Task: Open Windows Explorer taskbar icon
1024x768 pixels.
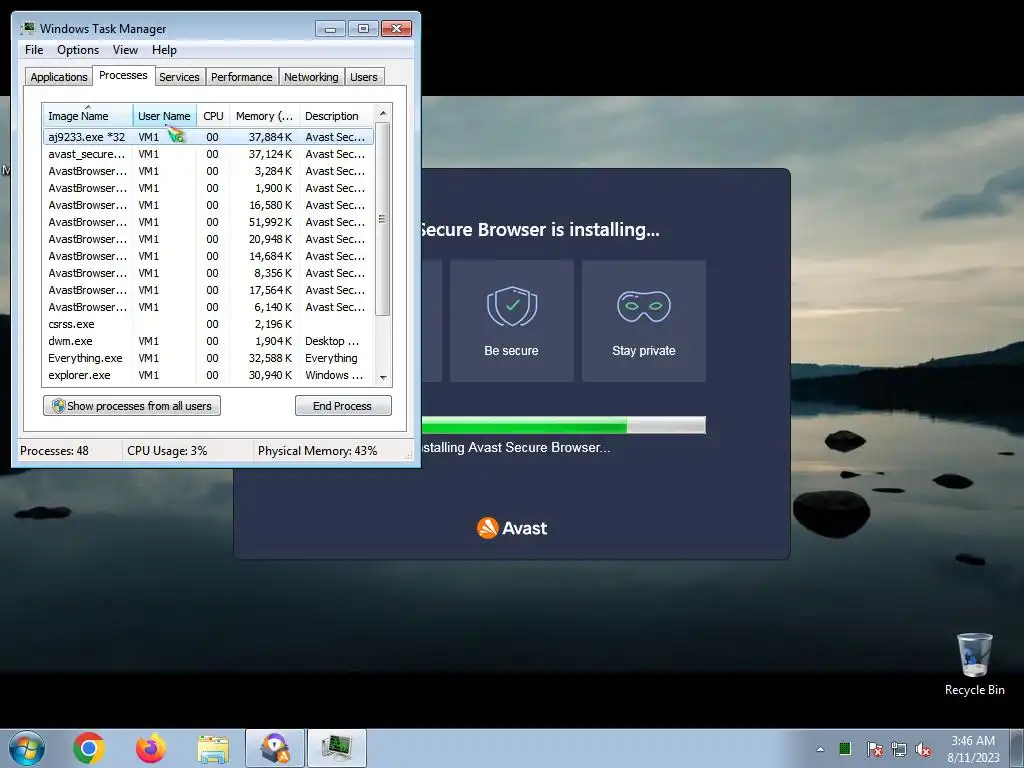Action: coord(213,749)
